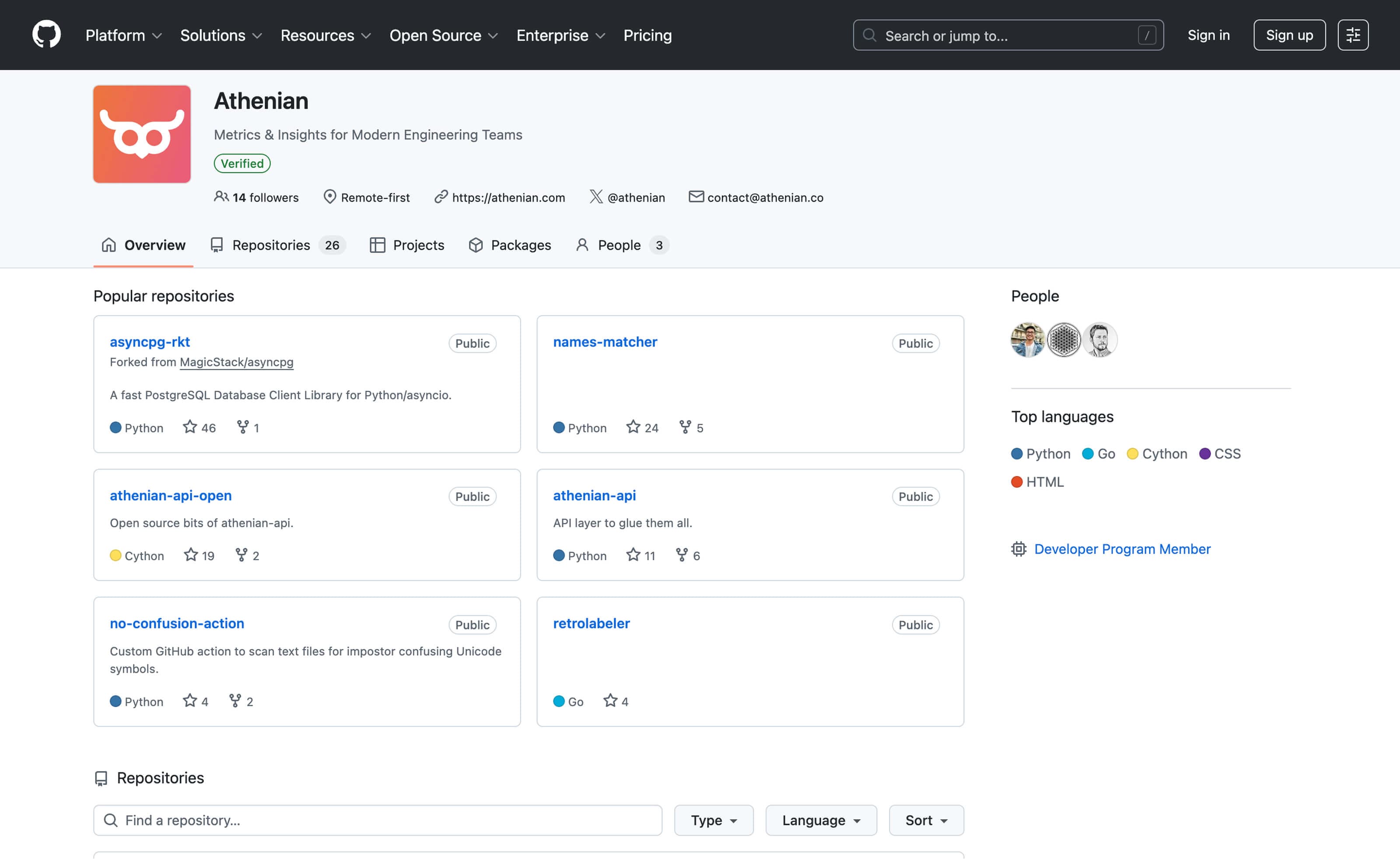Click the fork icon on asyncpg-rkt

[243, 427]
